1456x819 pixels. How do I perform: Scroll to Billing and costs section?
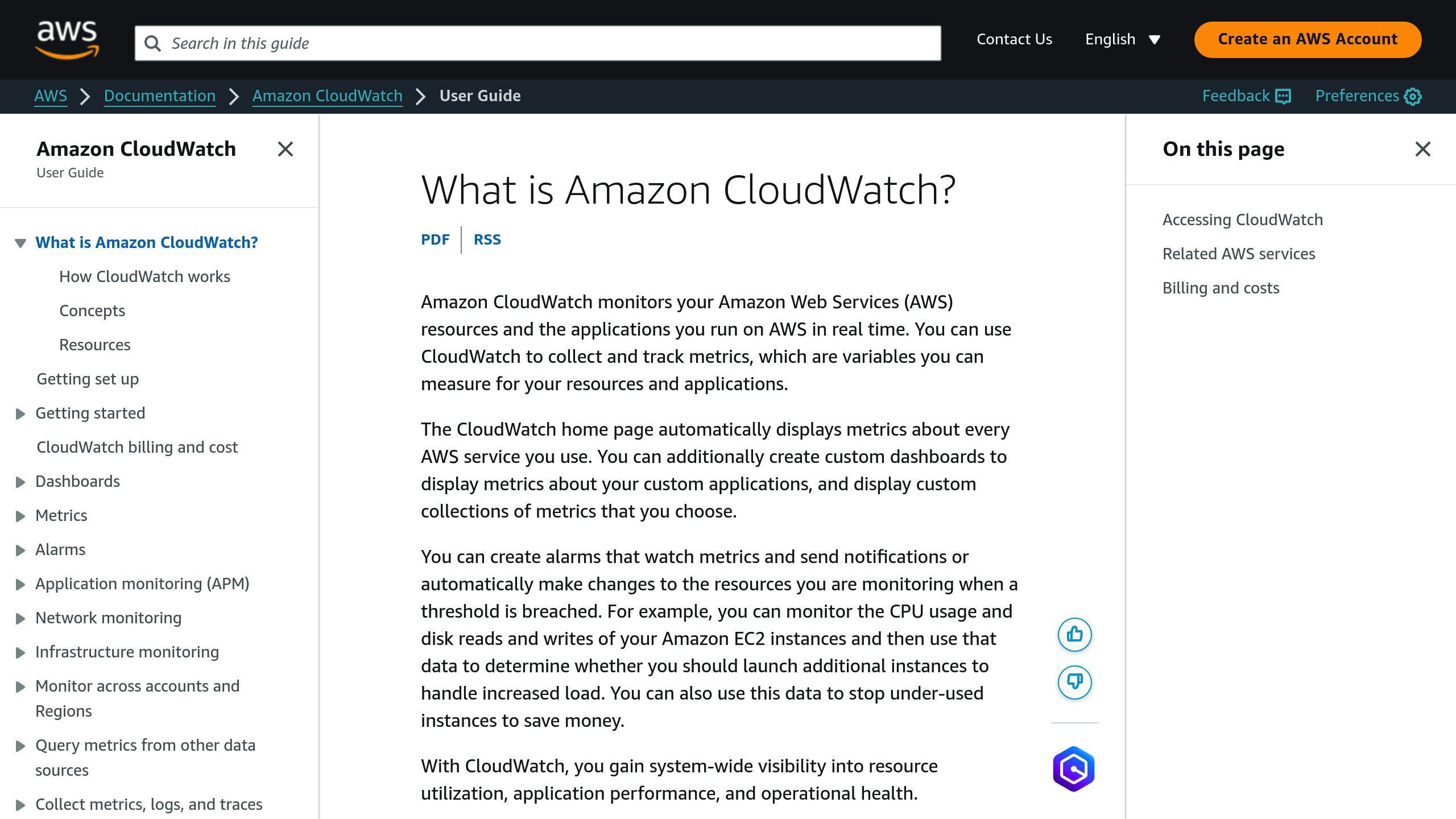1220,288
